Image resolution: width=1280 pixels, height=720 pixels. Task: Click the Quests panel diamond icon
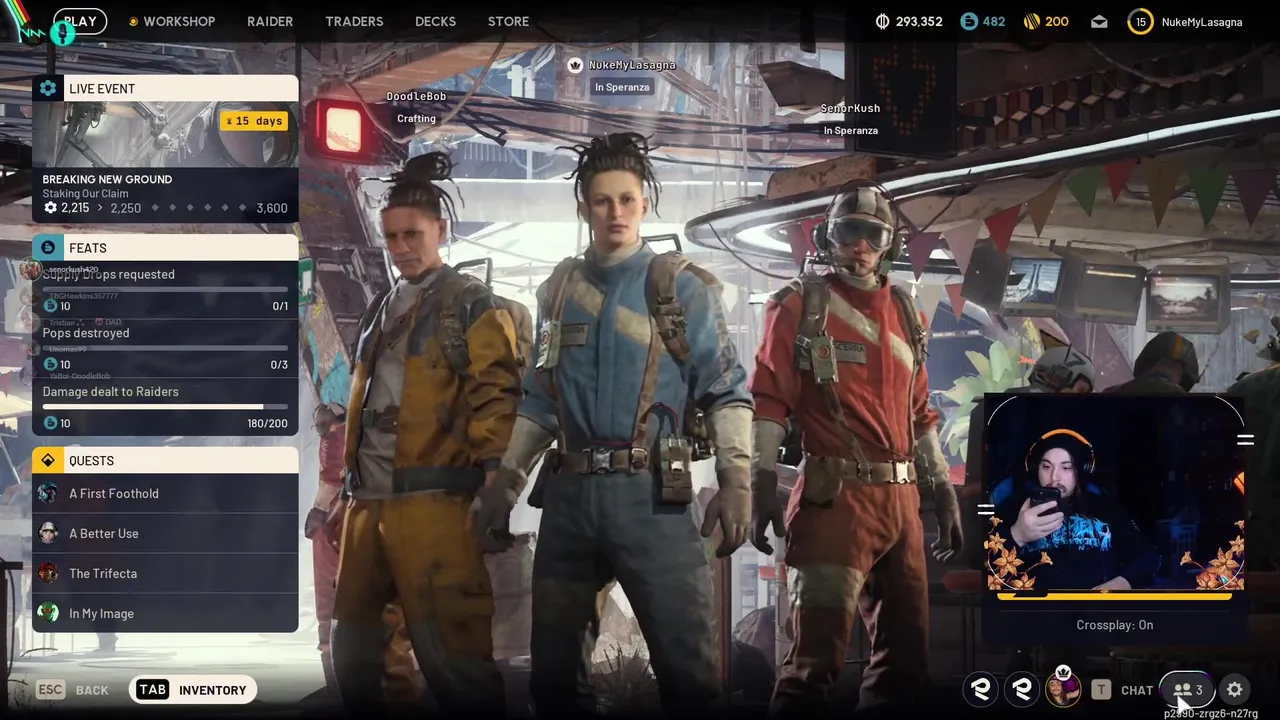pos(48,460)
